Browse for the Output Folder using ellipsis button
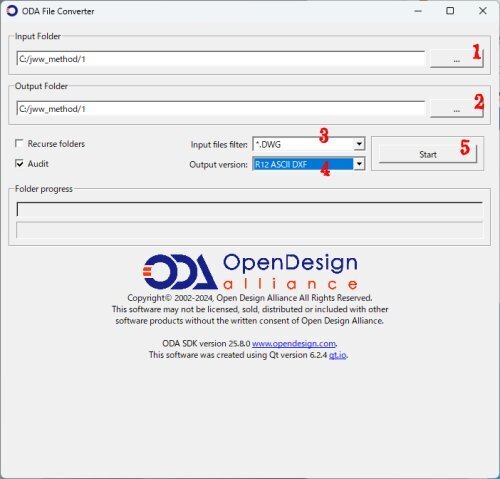Image resolution: width=500 pixels, height=479 pixels. [x=457, y=109]
